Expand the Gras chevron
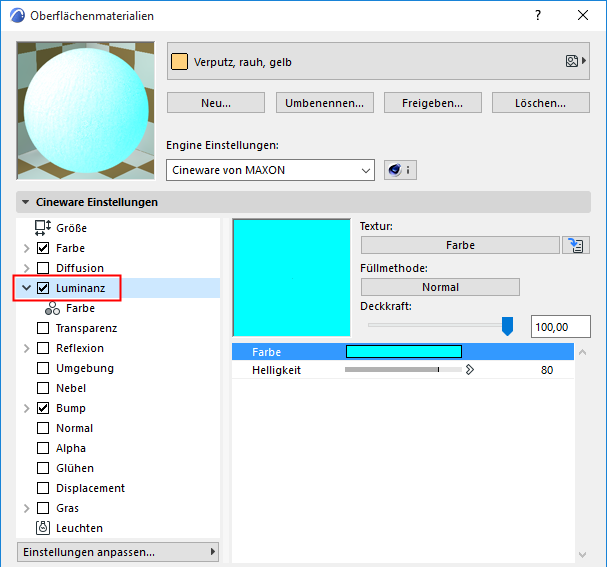The height and width of the screenshot is (567, 607). coord(26,508)
